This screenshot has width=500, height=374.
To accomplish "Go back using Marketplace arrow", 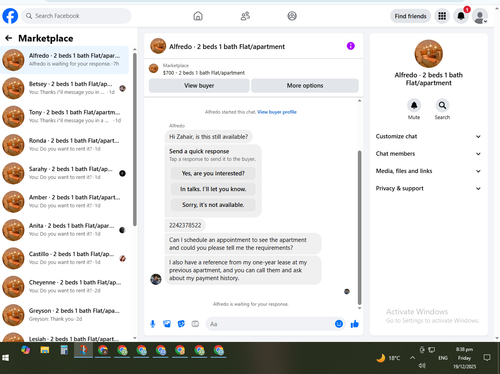I will (9, 38).
